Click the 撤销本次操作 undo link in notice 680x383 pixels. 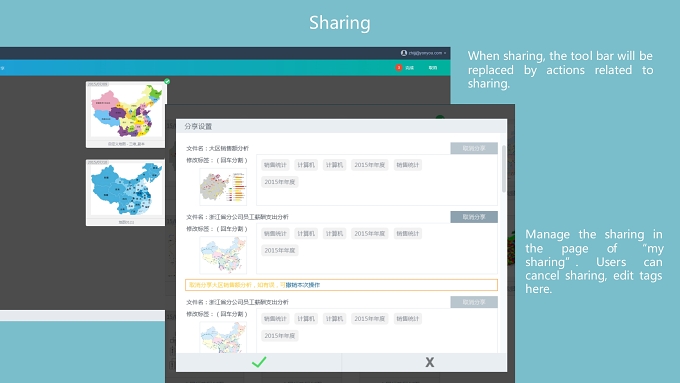[x=303, y=285]
